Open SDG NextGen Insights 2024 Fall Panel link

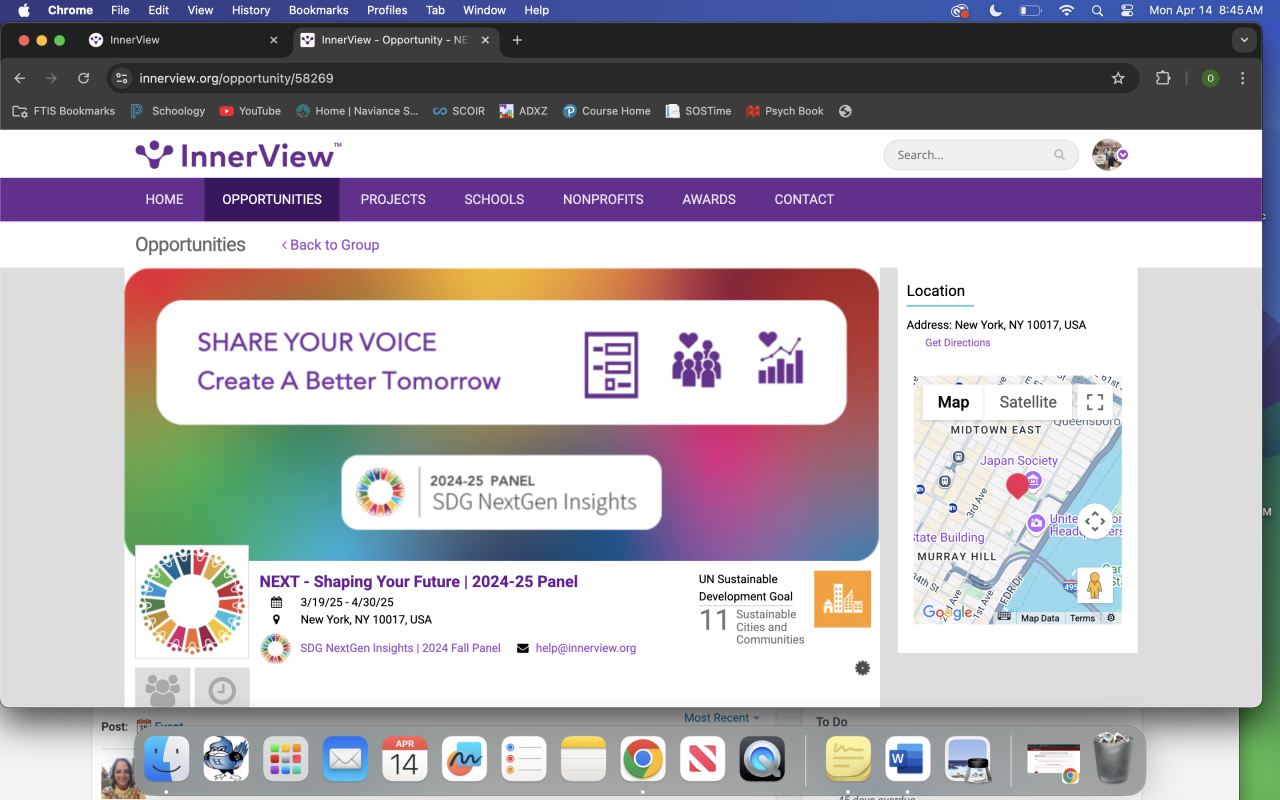click(400, 648)
